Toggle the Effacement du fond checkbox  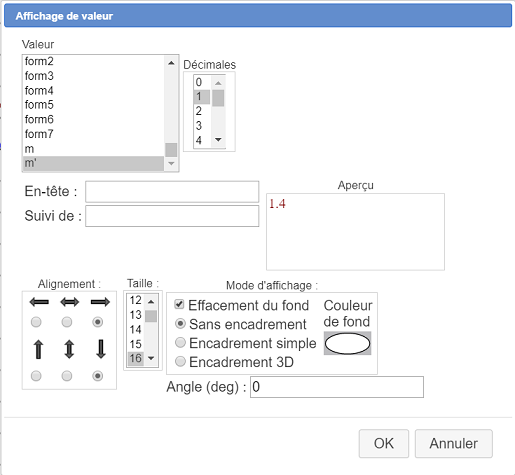179,304
